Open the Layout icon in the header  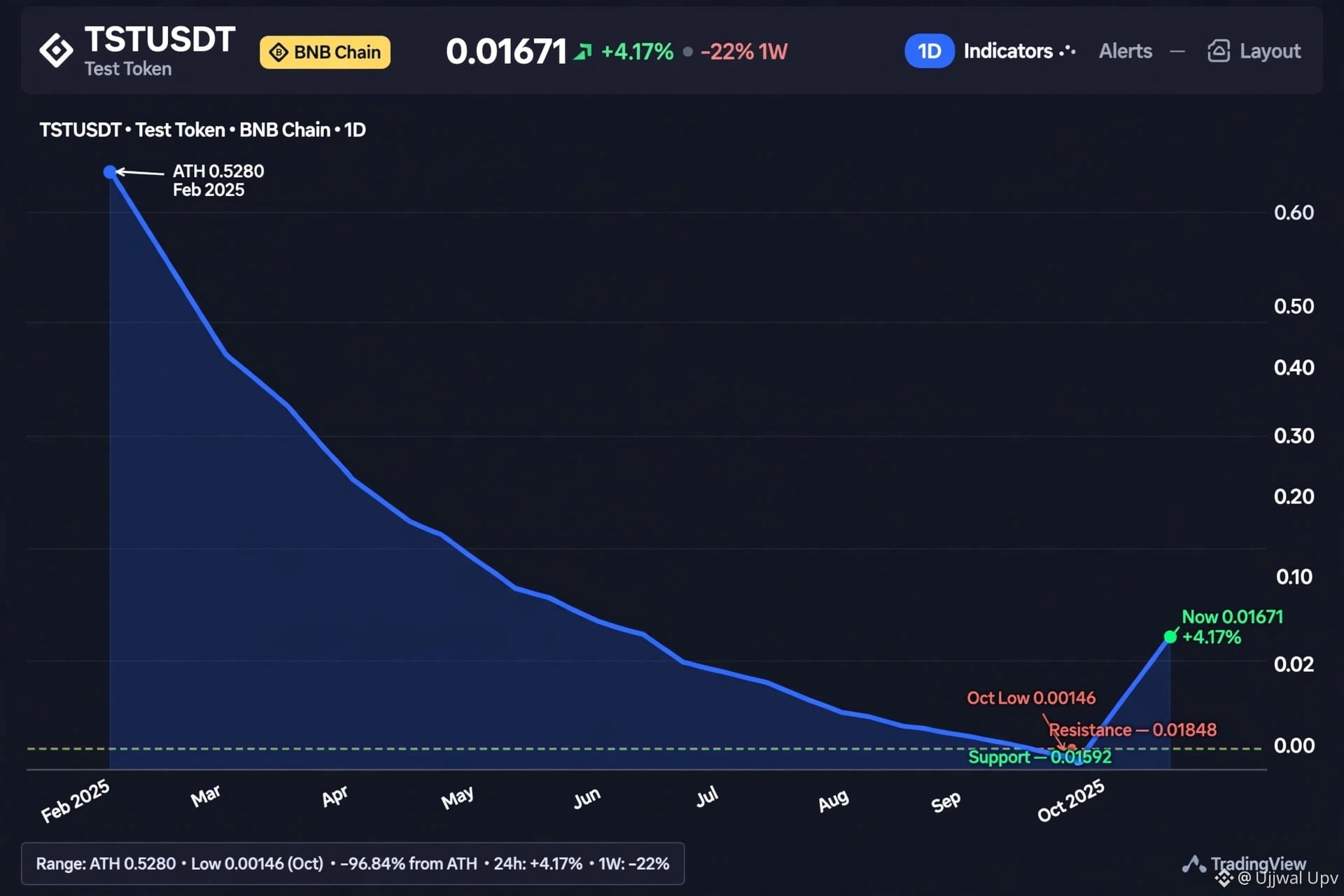pyautogui.click(x=1218, y=51)
